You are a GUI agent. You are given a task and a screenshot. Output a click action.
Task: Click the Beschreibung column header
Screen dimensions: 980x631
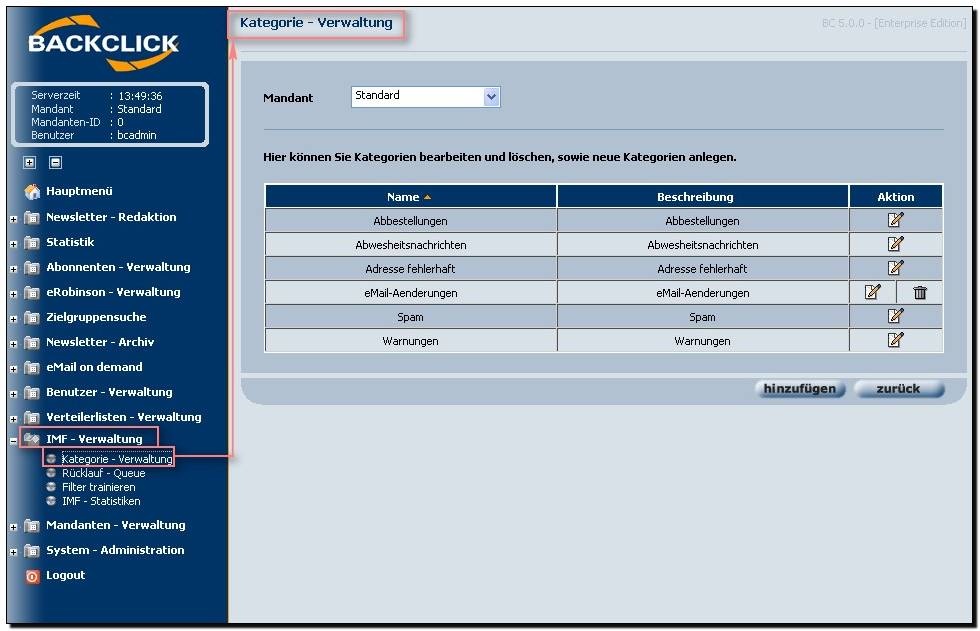(x=703, y=196)
